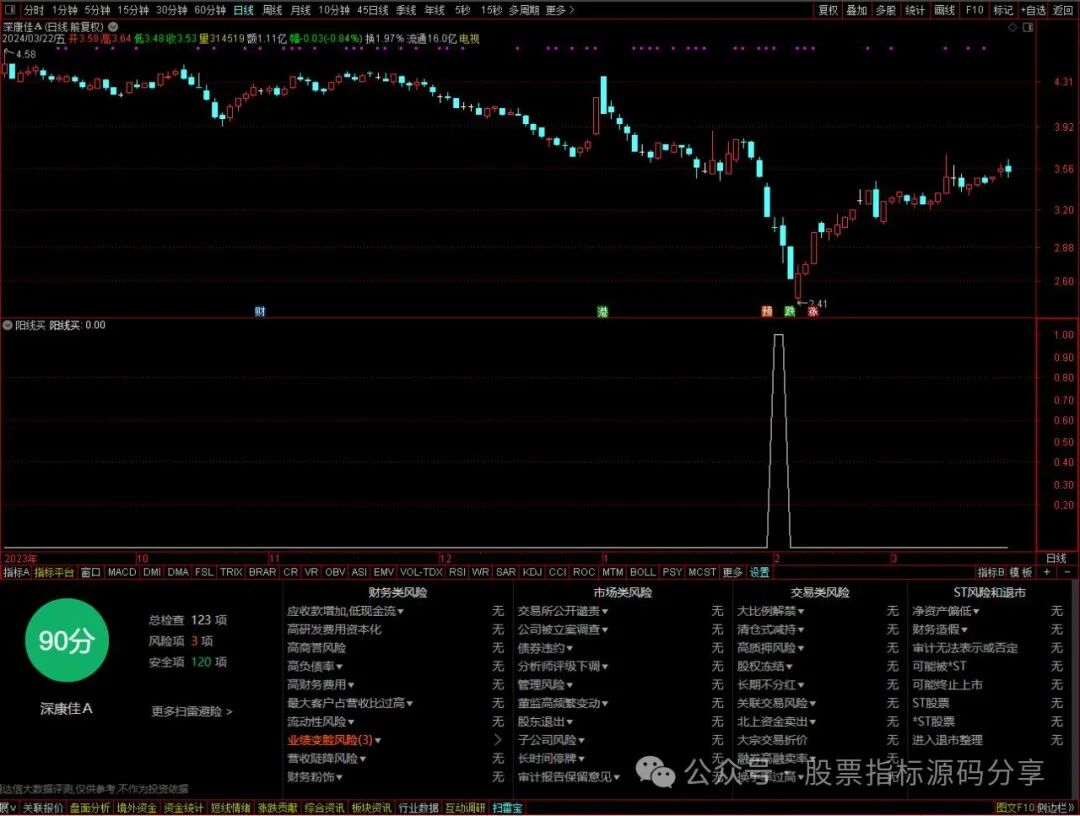
Task: Click the gear icon next to 深康佳A title
Action: [113, 27]
